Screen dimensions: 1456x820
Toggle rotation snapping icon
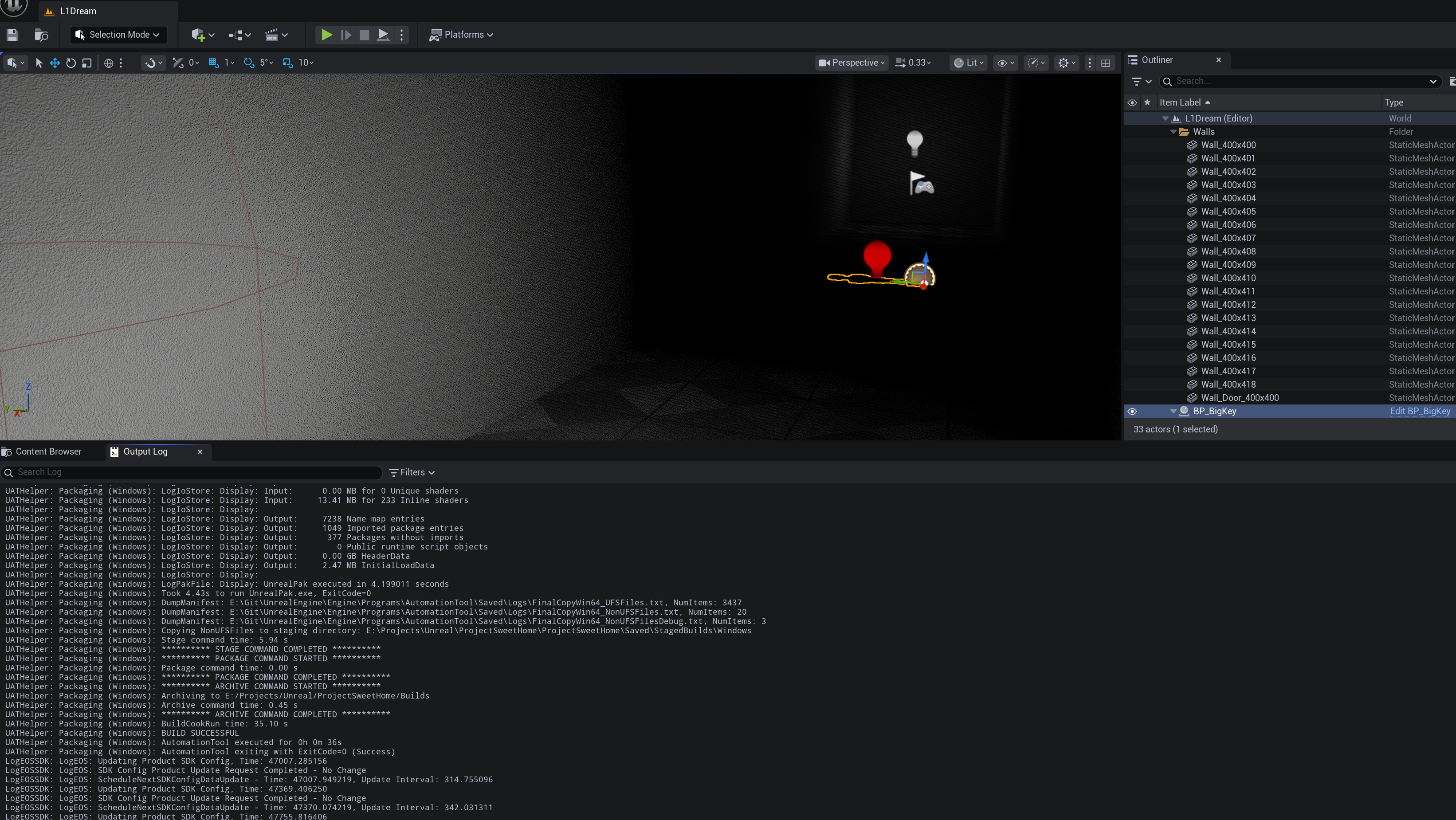point(249,63)
